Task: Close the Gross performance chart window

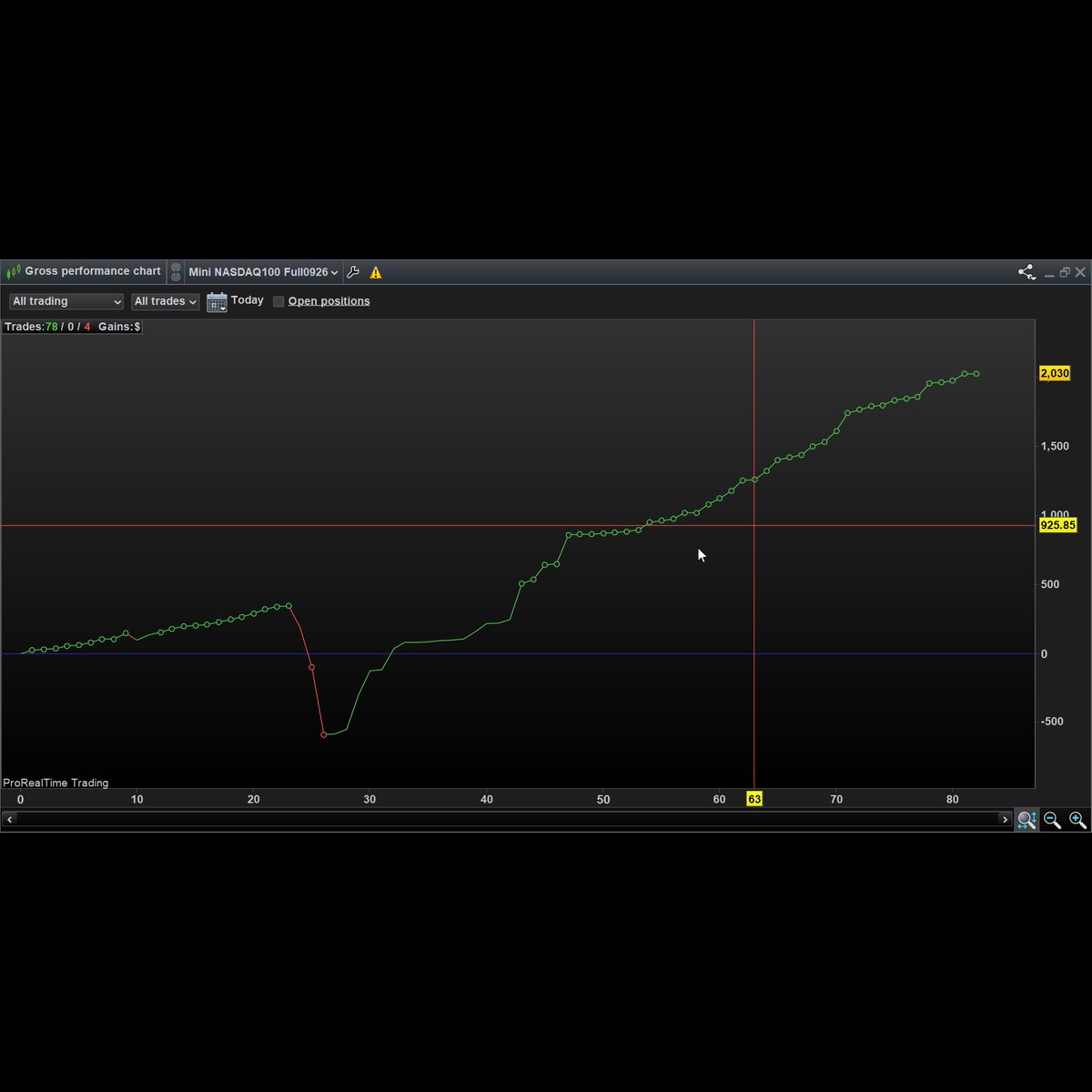Action: pyautogui.click(x=1080, y=272)
